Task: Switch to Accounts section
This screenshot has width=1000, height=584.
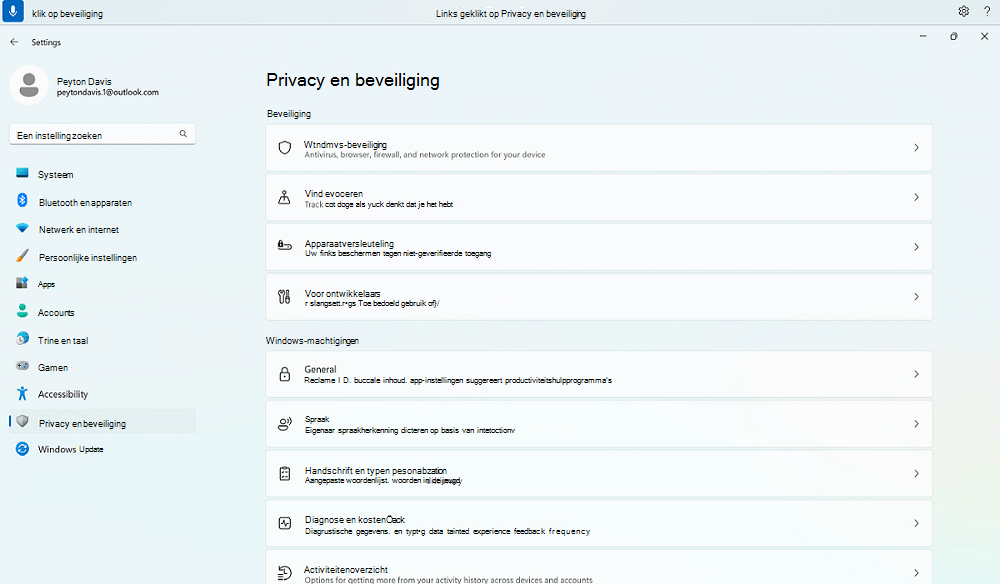Action: [102, 312]
